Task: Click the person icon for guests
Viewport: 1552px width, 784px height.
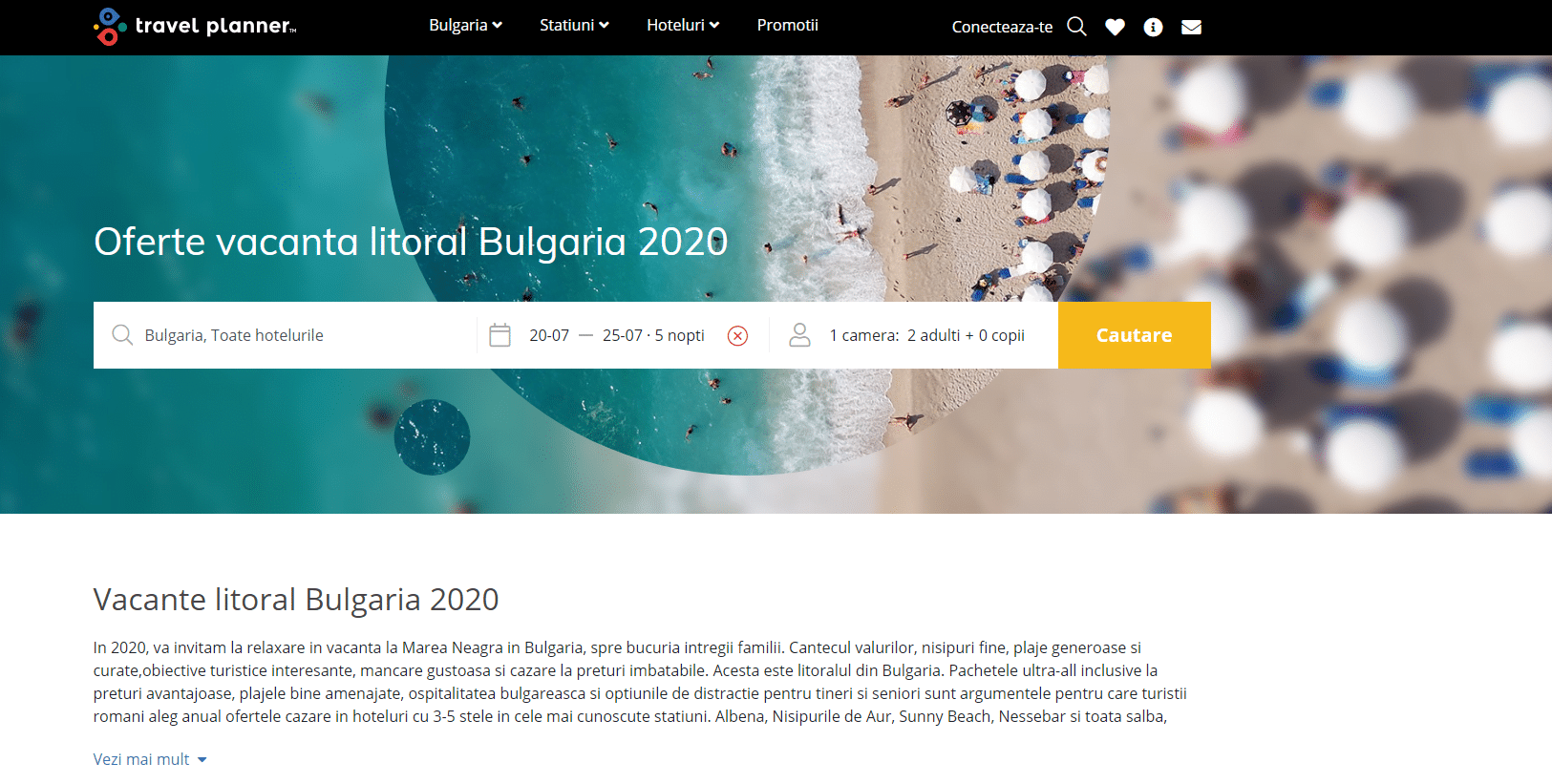Action: [x=799, y=335]
